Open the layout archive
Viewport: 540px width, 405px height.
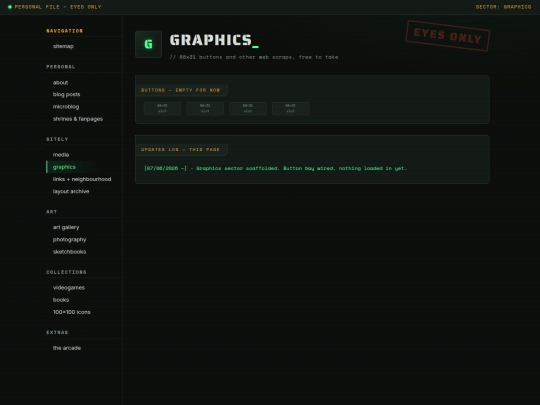click(x=71, y=191)
